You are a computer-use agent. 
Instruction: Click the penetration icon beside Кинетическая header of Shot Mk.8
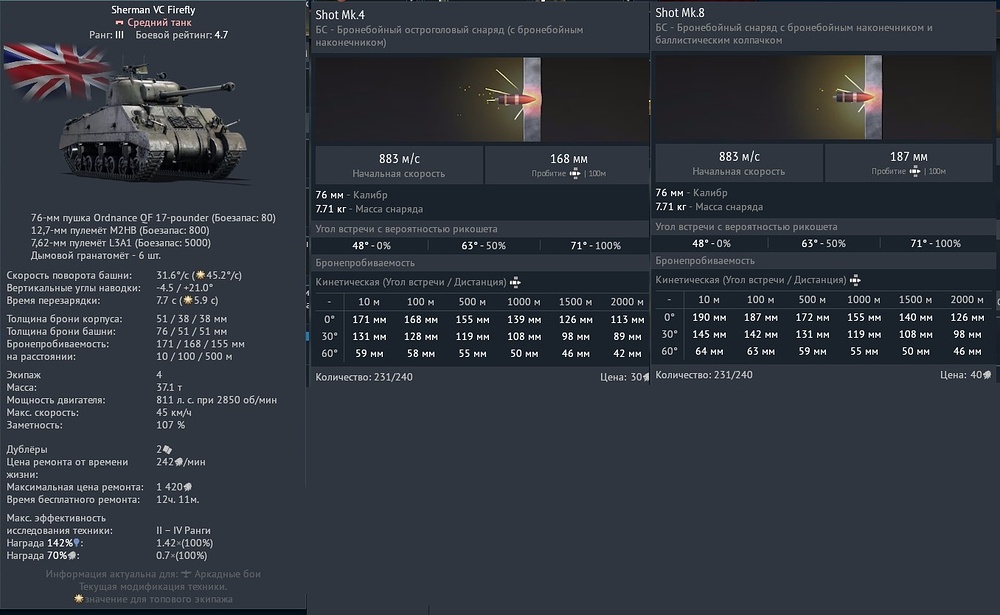[x=856, y=280]
